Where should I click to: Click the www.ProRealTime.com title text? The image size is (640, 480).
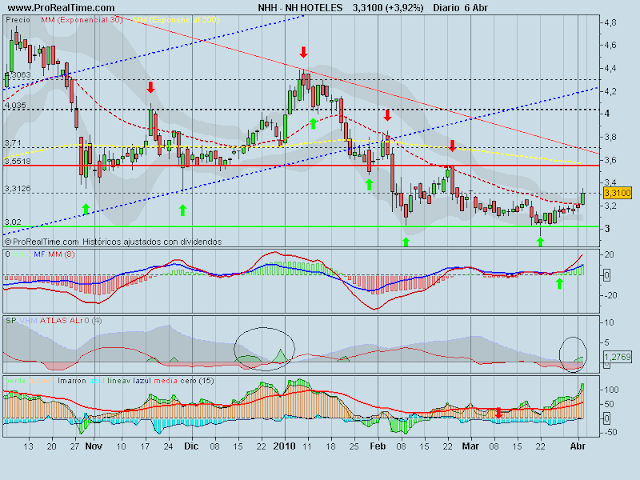click(x=61, y=8)
